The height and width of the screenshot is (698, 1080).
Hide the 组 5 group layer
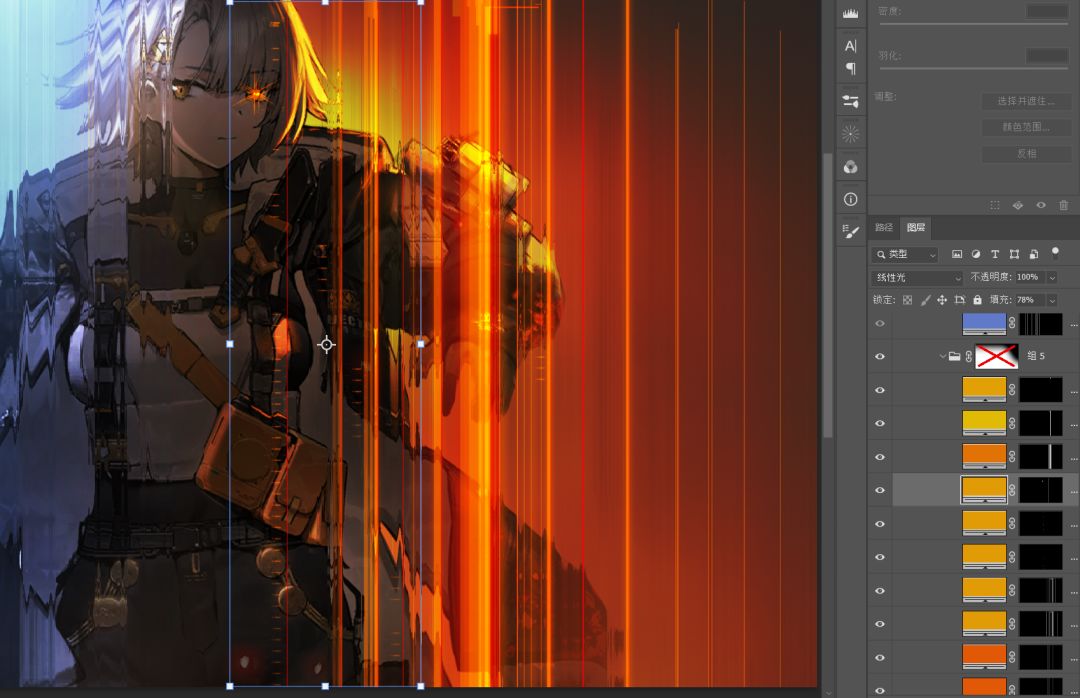click(x=880, y=357)
